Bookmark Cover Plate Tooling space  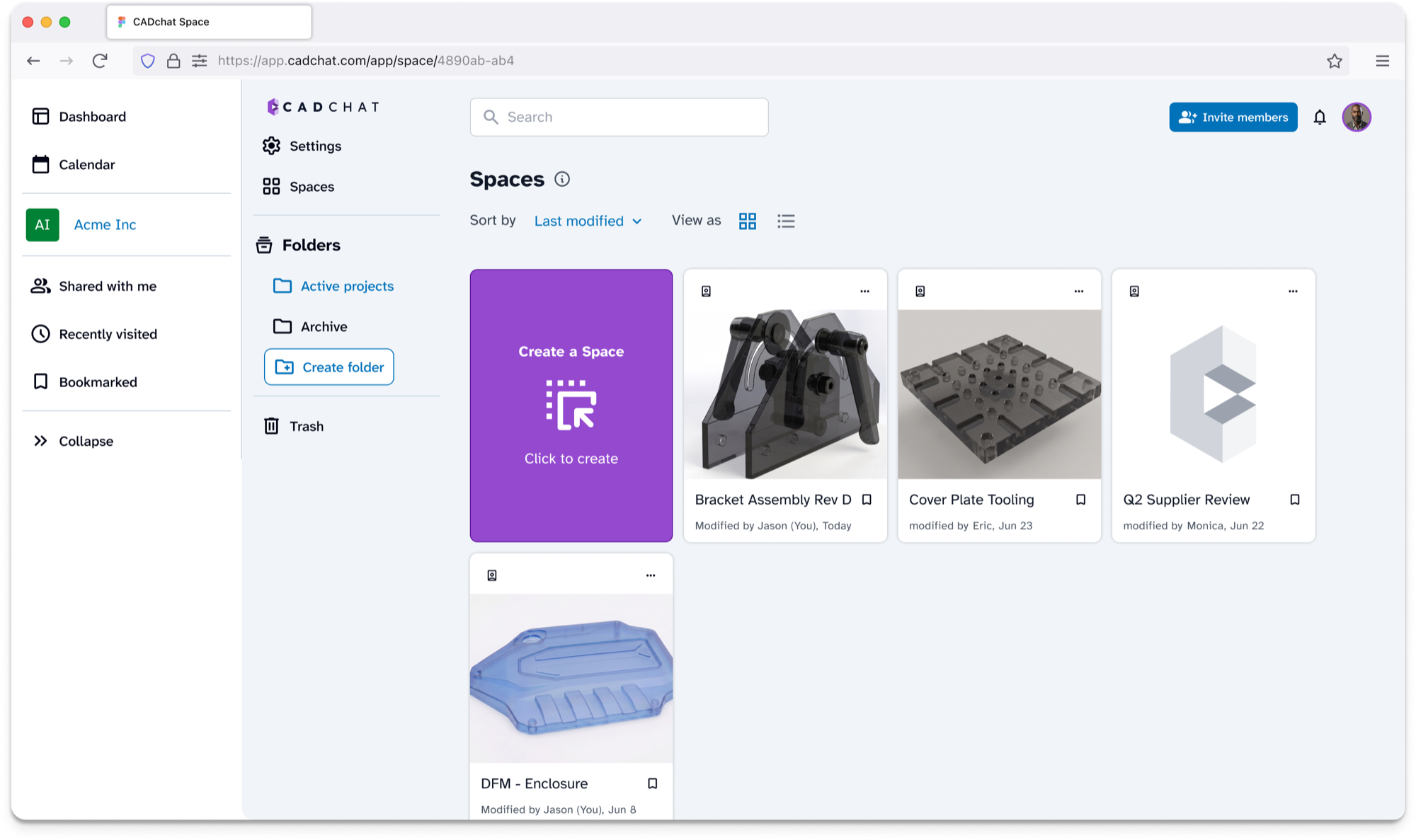[x=1081, y=500]
